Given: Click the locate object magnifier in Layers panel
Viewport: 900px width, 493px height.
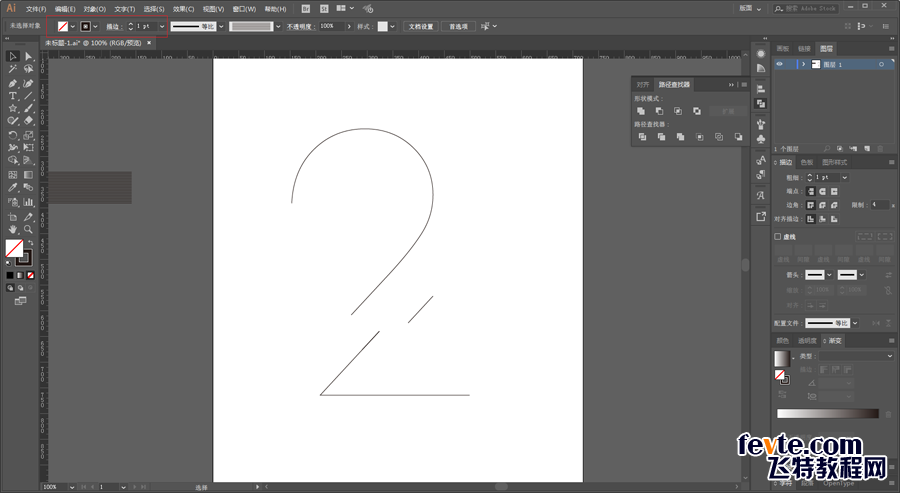Looking at the screenshot, I should tap(827, 149).
